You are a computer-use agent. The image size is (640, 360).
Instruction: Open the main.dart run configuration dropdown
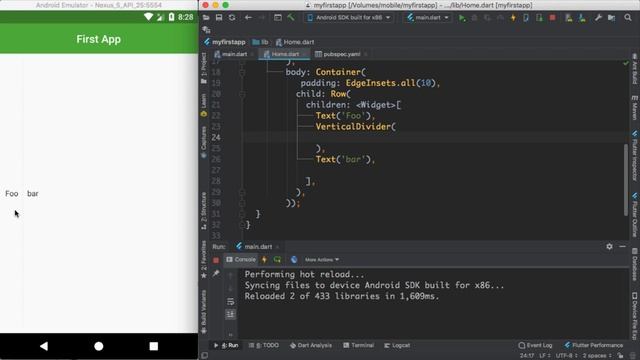(x=428, y=18)
